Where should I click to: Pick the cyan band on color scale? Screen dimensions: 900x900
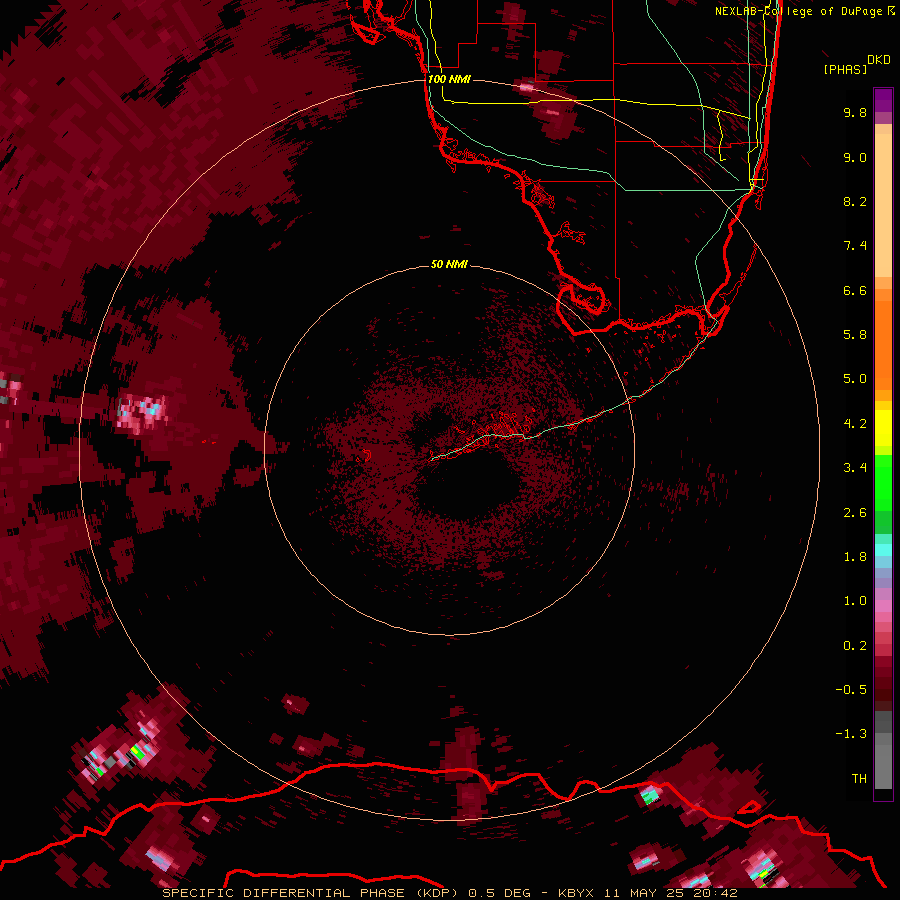coord(883,550)
